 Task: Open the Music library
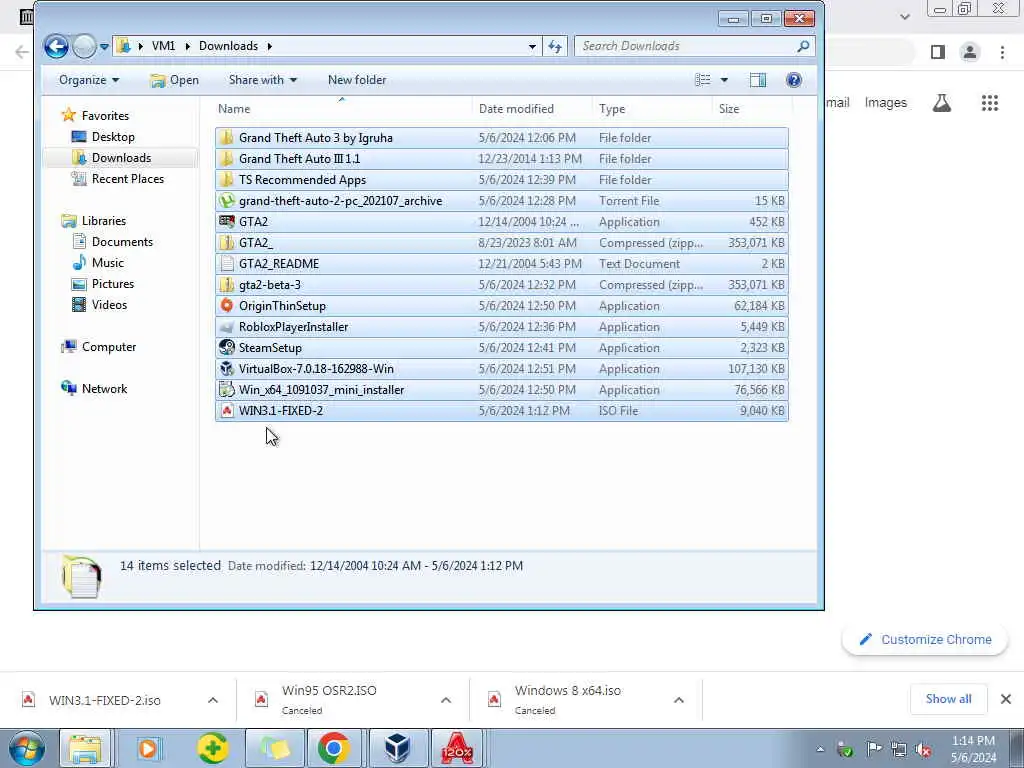click(107, 263)
